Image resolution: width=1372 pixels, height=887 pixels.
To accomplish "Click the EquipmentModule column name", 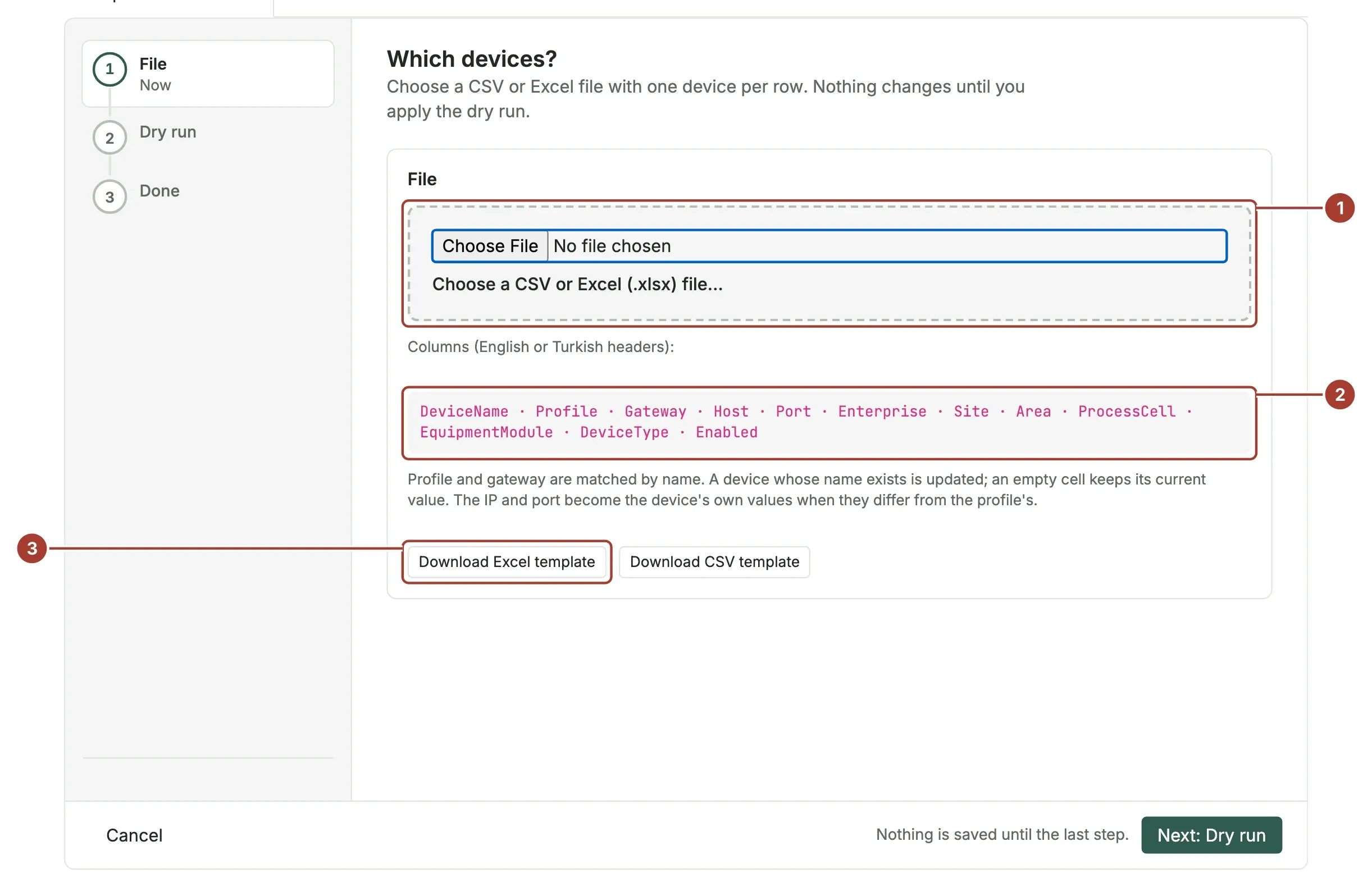I will tap(486, 432).
